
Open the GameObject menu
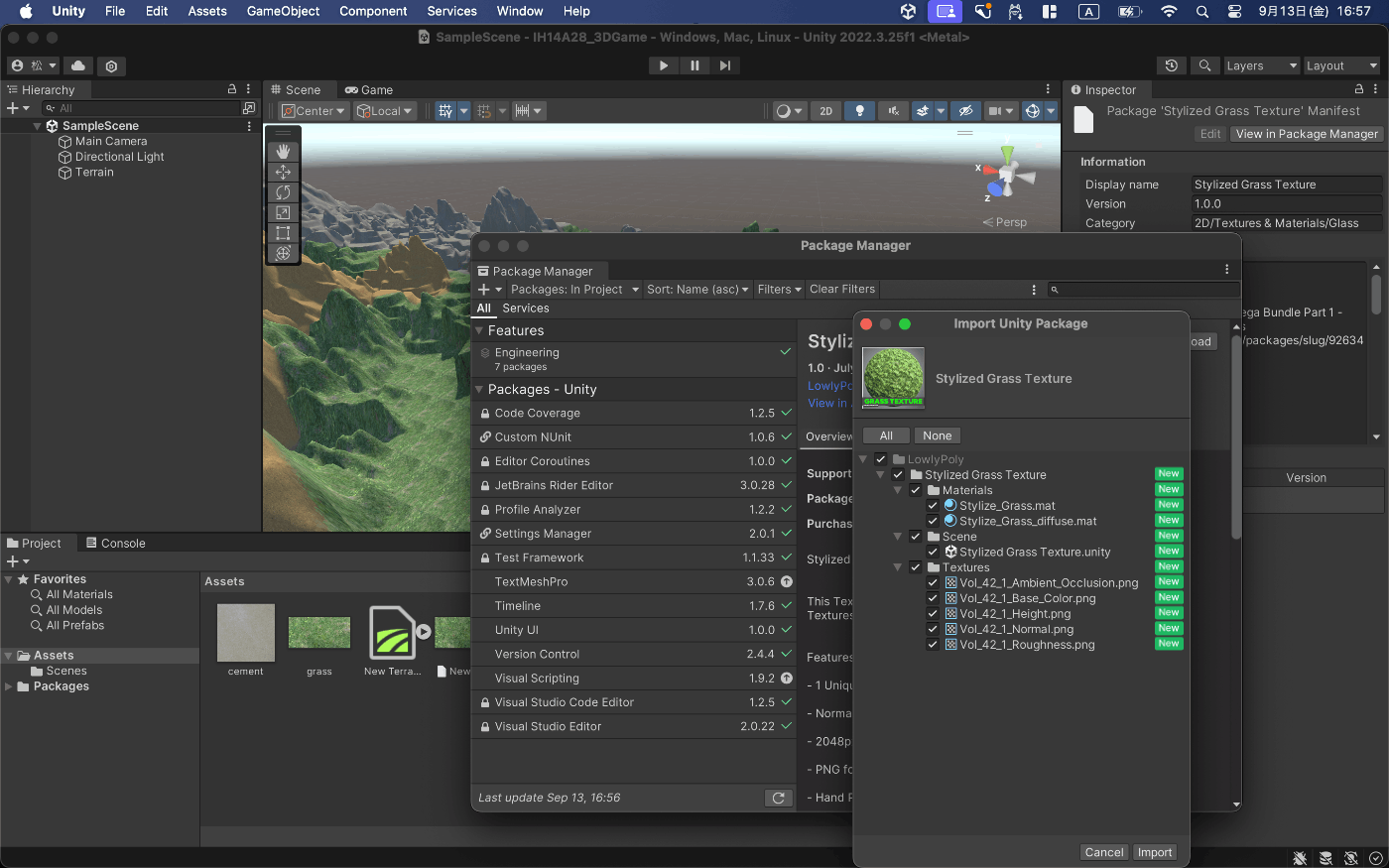283,12
